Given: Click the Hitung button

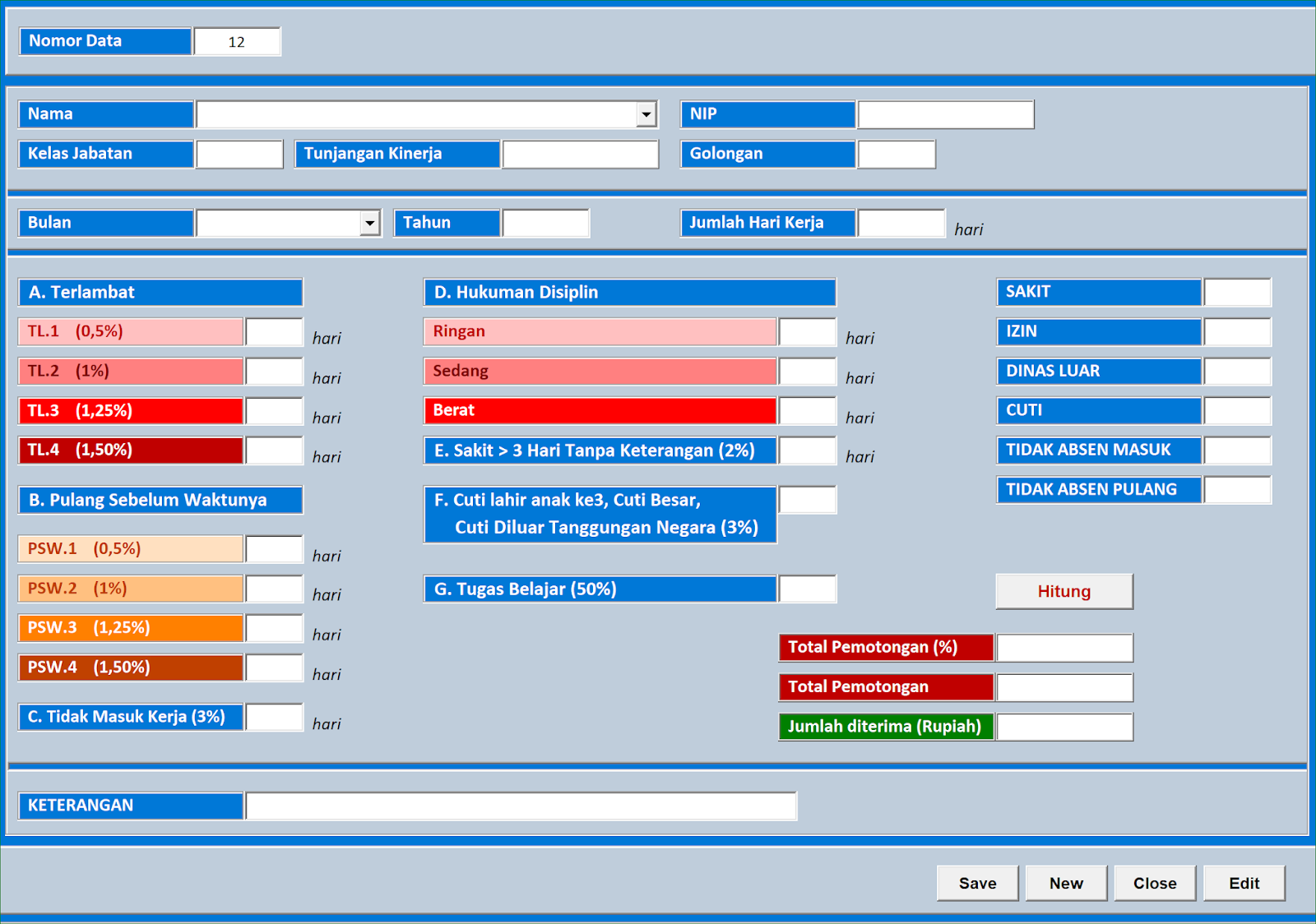Looking at the screenshot, I should tap(1063, 590).
